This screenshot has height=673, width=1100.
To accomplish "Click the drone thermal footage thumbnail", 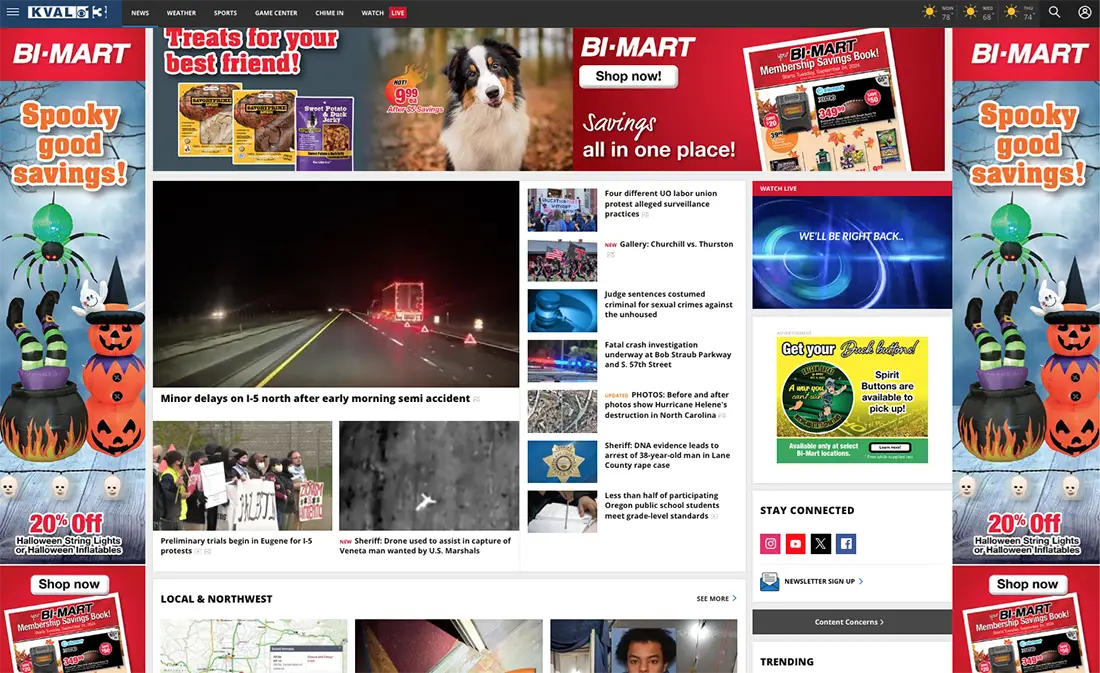I will (429, 475).
